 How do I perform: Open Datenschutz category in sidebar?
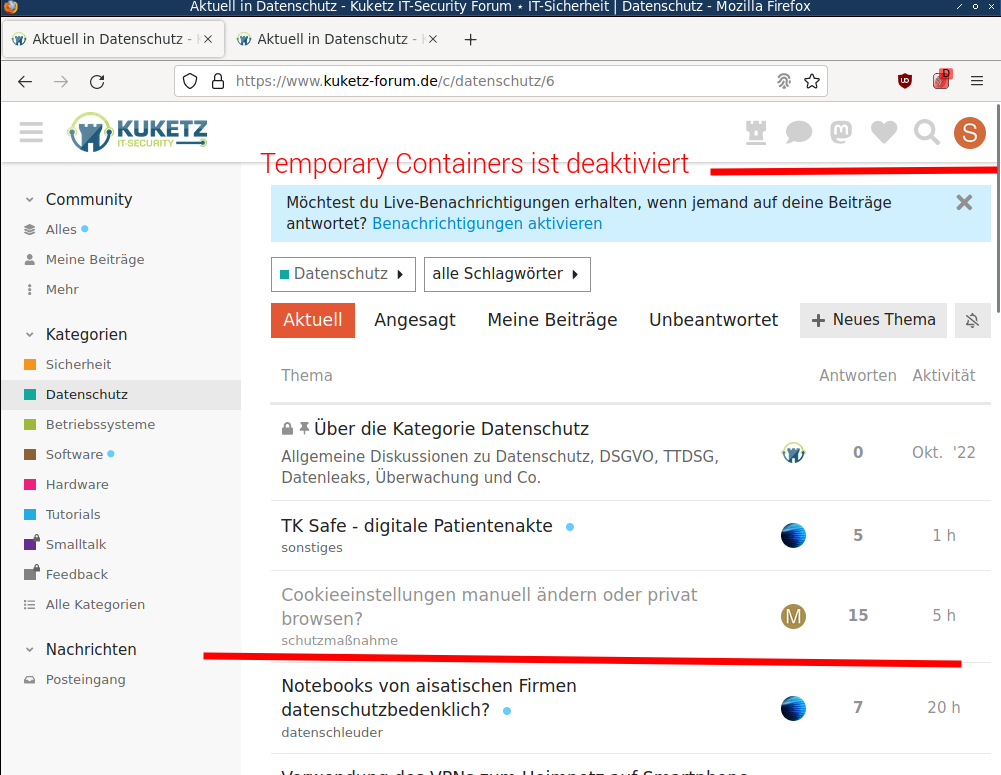[x=121, y=395]
